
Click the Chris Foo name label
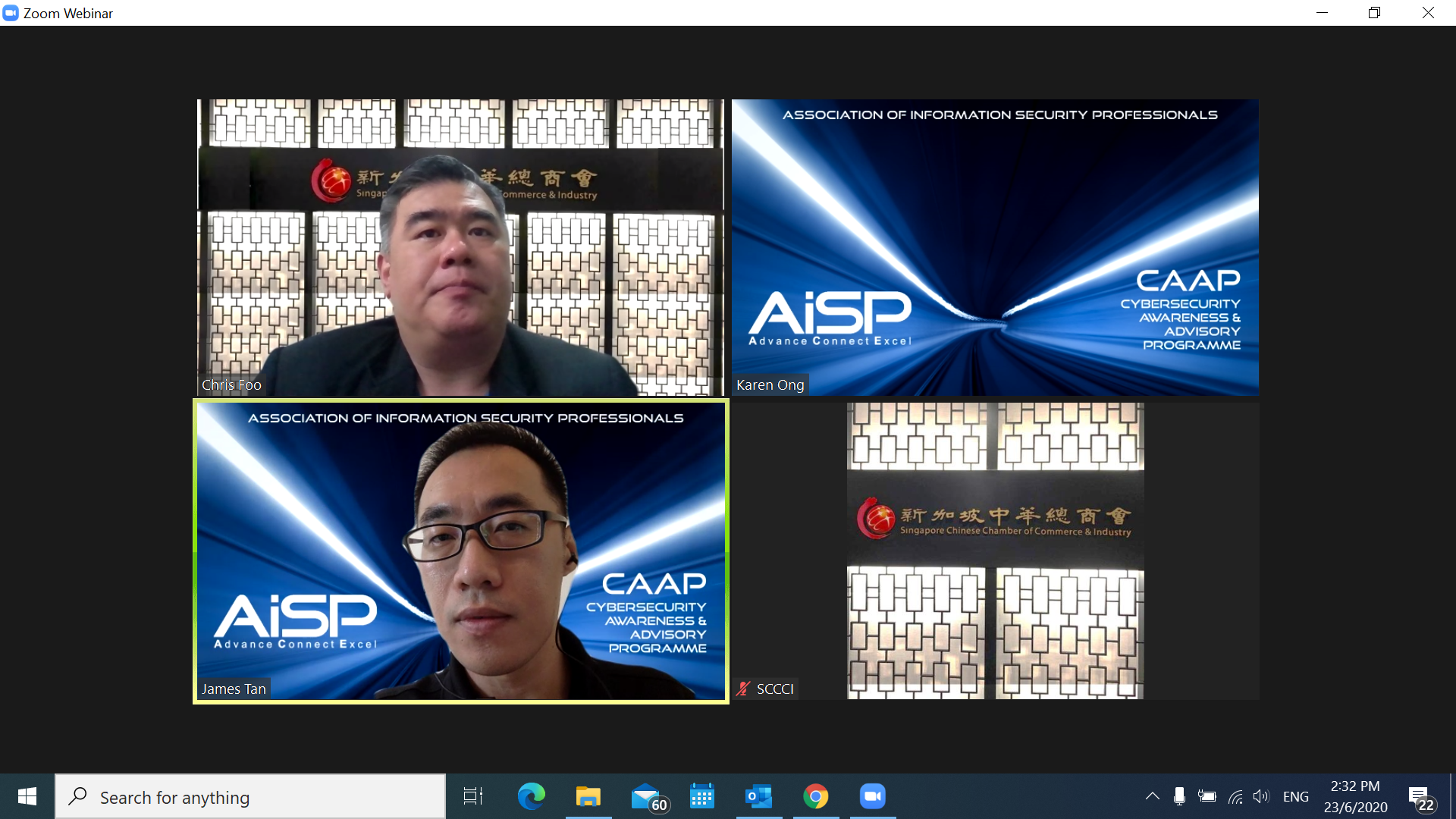pos(231,384)
